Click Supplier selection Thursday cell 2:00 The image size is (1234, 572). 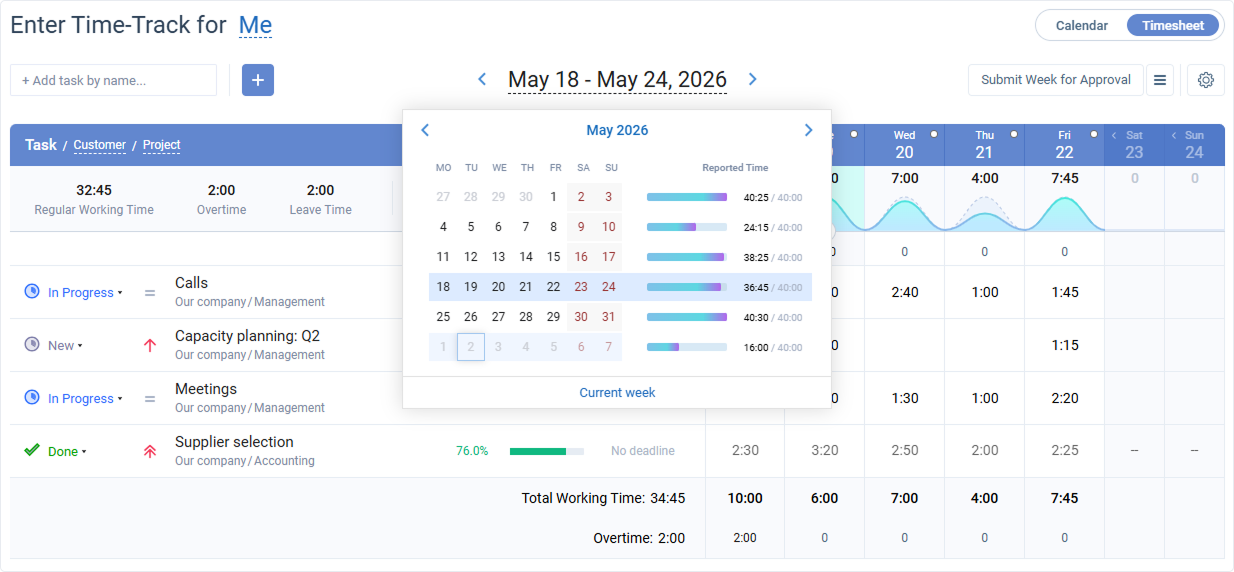[984, 451]
